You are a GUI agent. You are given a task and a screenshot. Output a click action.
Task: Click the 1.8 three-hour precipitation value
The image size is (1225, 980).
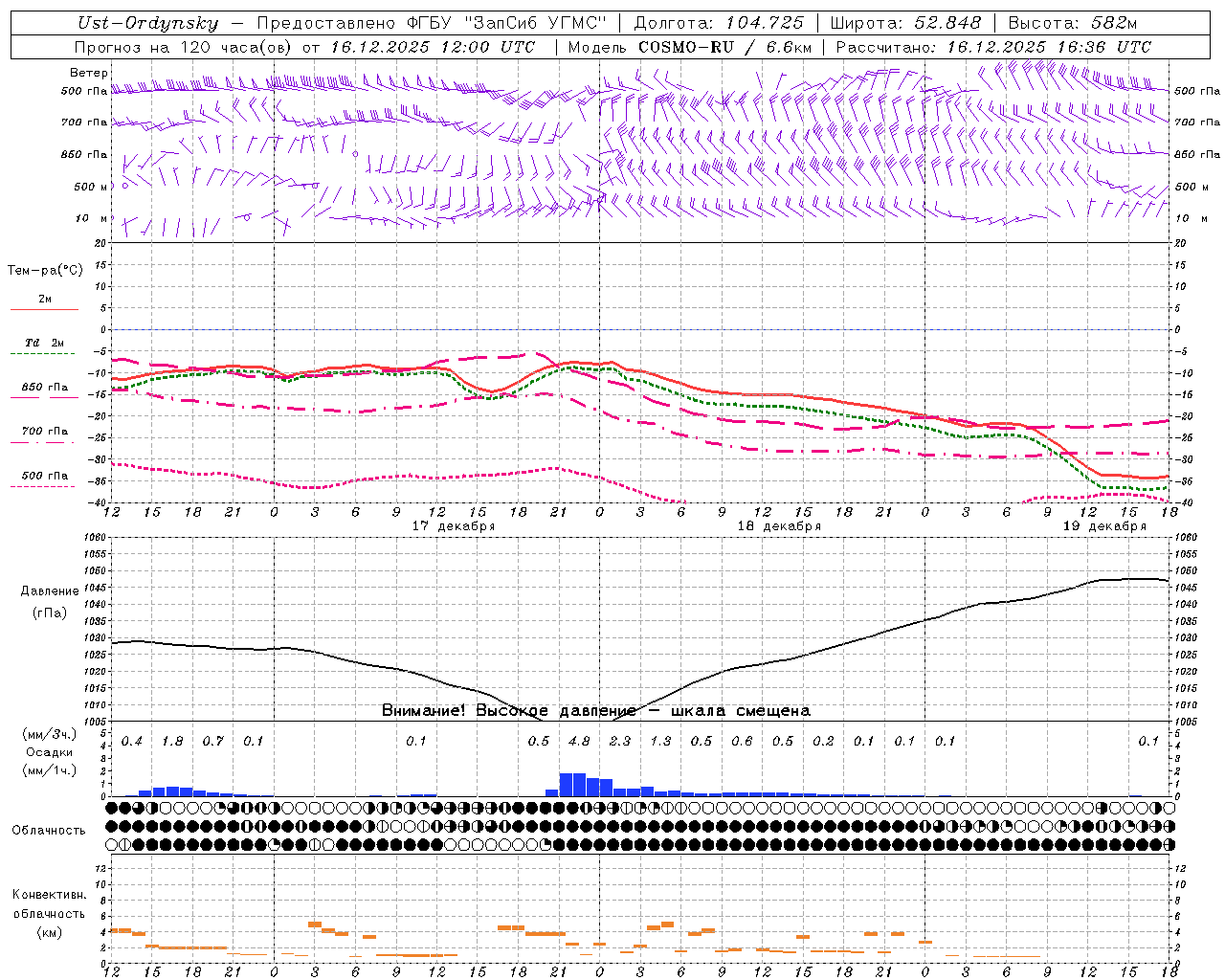[x=172, y=741]
